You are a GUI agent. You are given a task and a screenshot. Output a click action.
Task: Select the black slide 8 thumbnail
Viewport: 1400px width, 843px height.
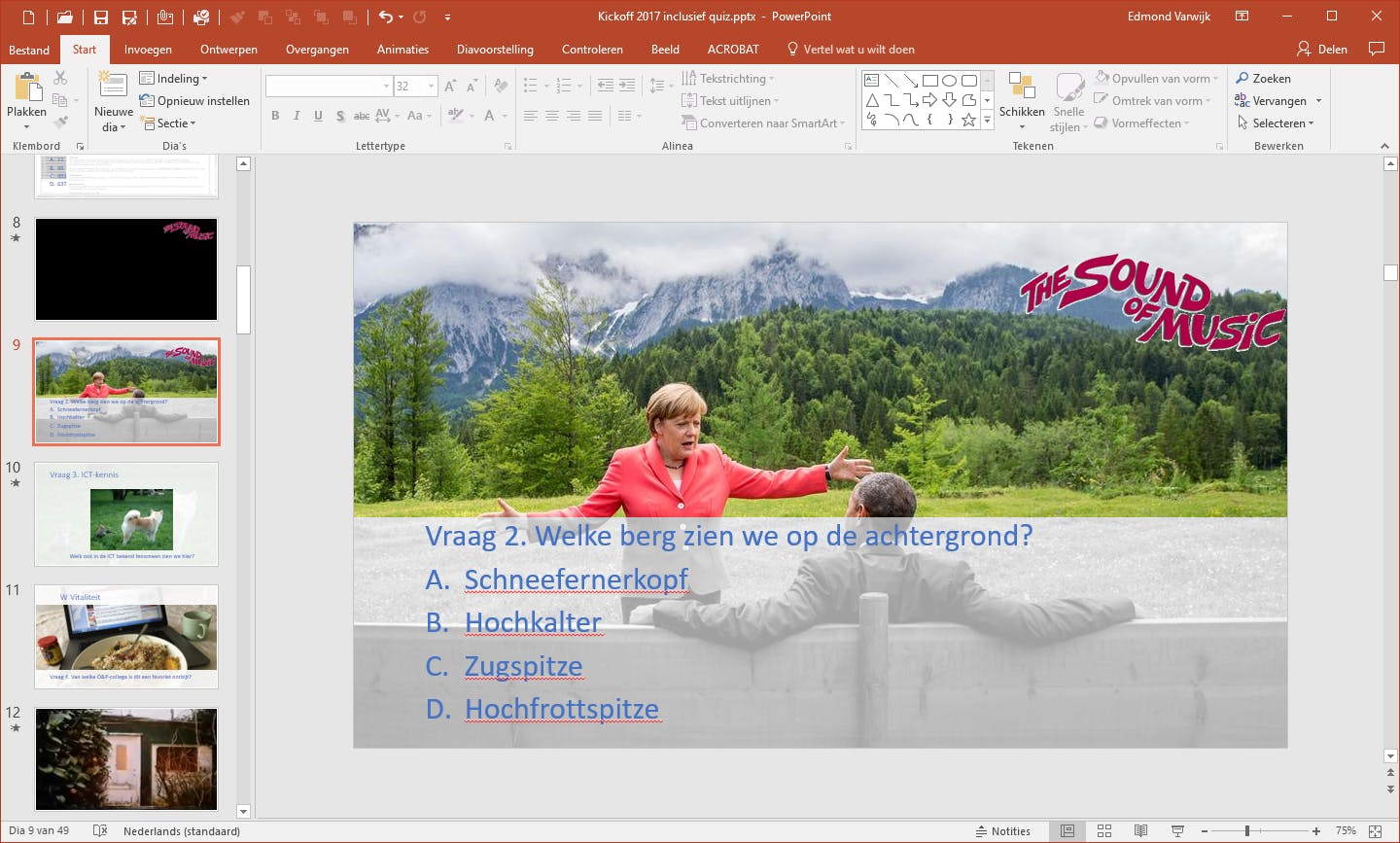pyautogui.click(x=126, y=269)
